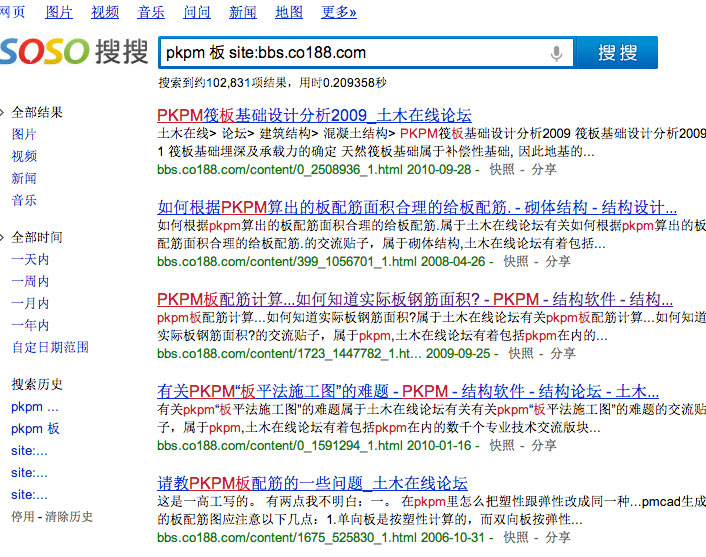Image resolution: width=706 pixels, height=557 pixels.
Task: Limit results to 一天内
Action: click(x=30, y=259)
